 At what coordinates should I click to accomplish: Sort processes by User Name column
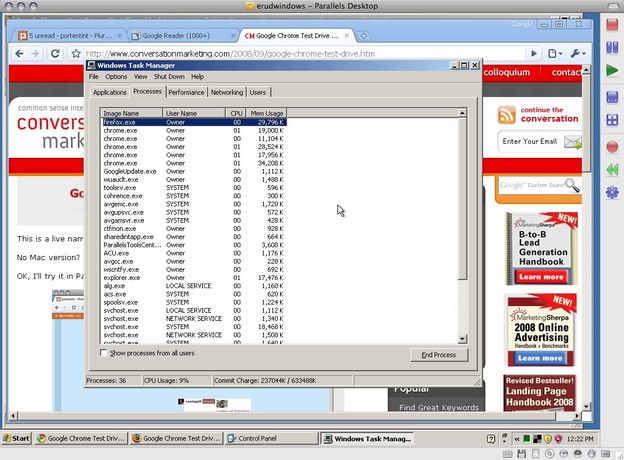[x=194, y=113]
